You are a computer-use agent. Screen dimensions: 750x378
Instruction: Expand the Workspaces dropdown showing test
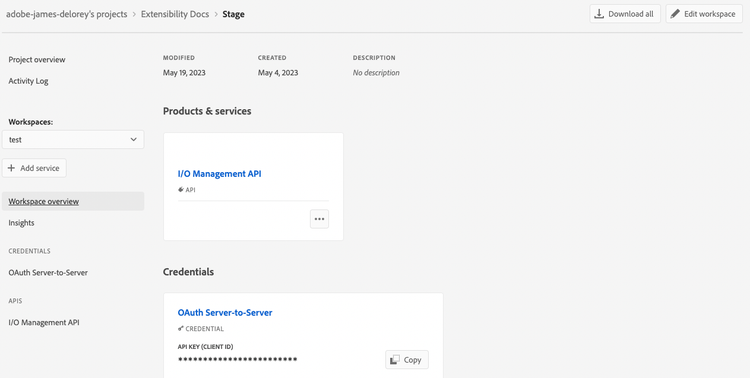click(x=73, y=140)
